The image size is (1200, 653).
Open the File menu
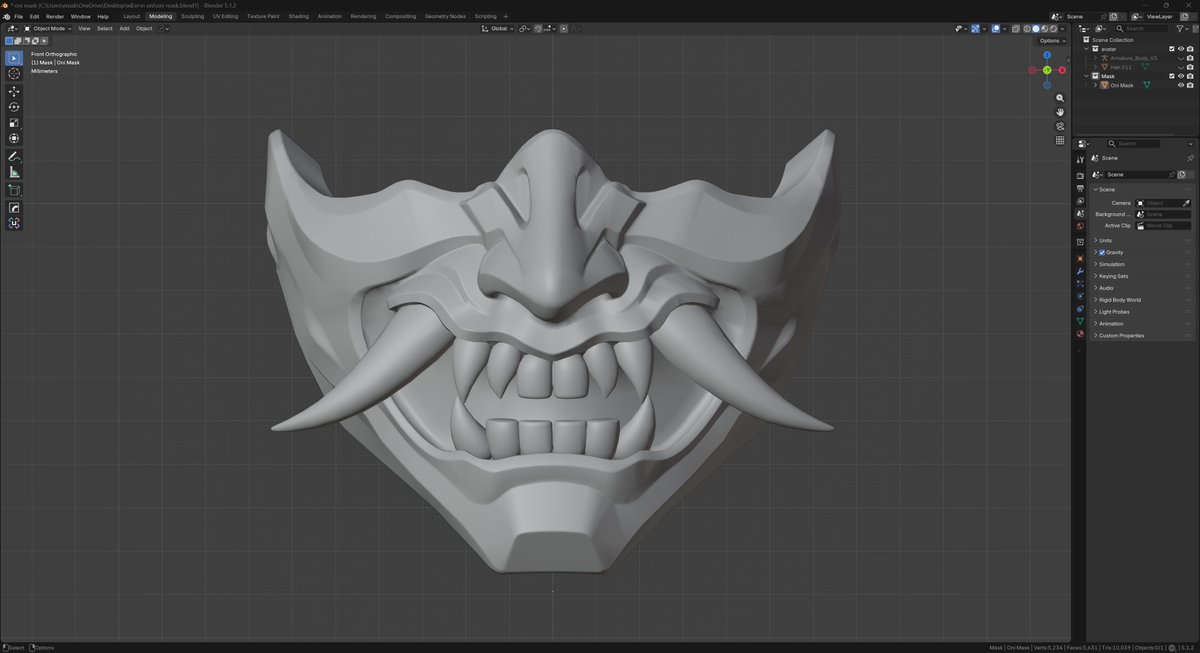19,16
